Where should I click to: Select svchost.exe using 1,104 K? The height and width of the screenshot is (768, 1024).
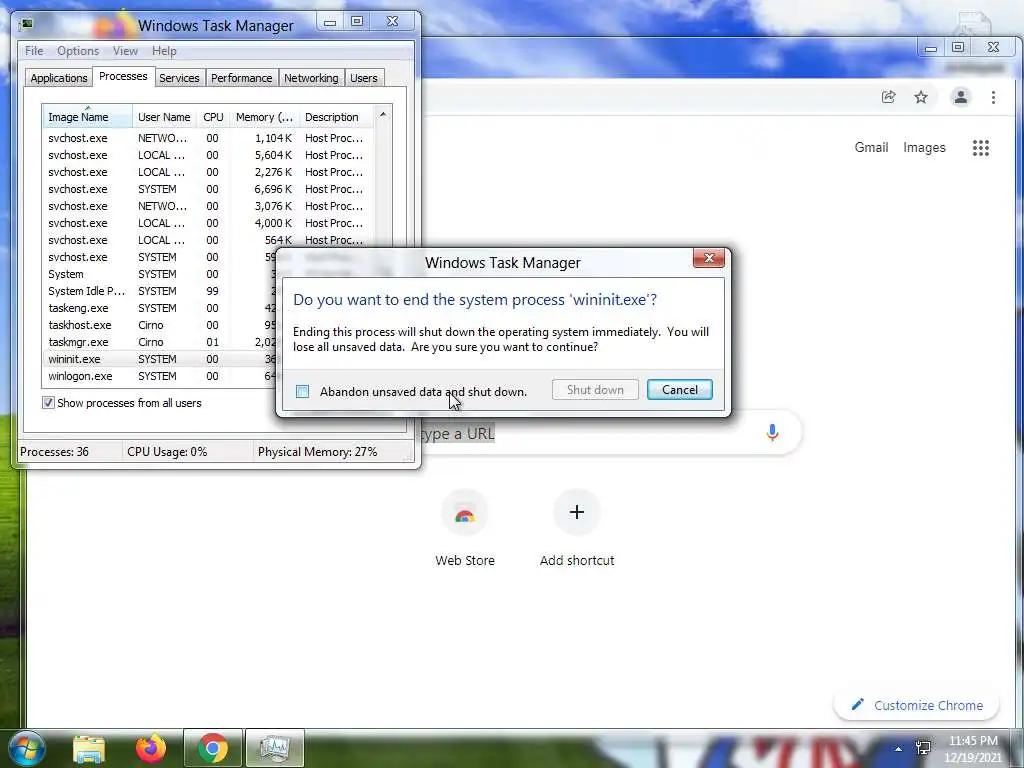pyautogui.click(x=208, y=138)
